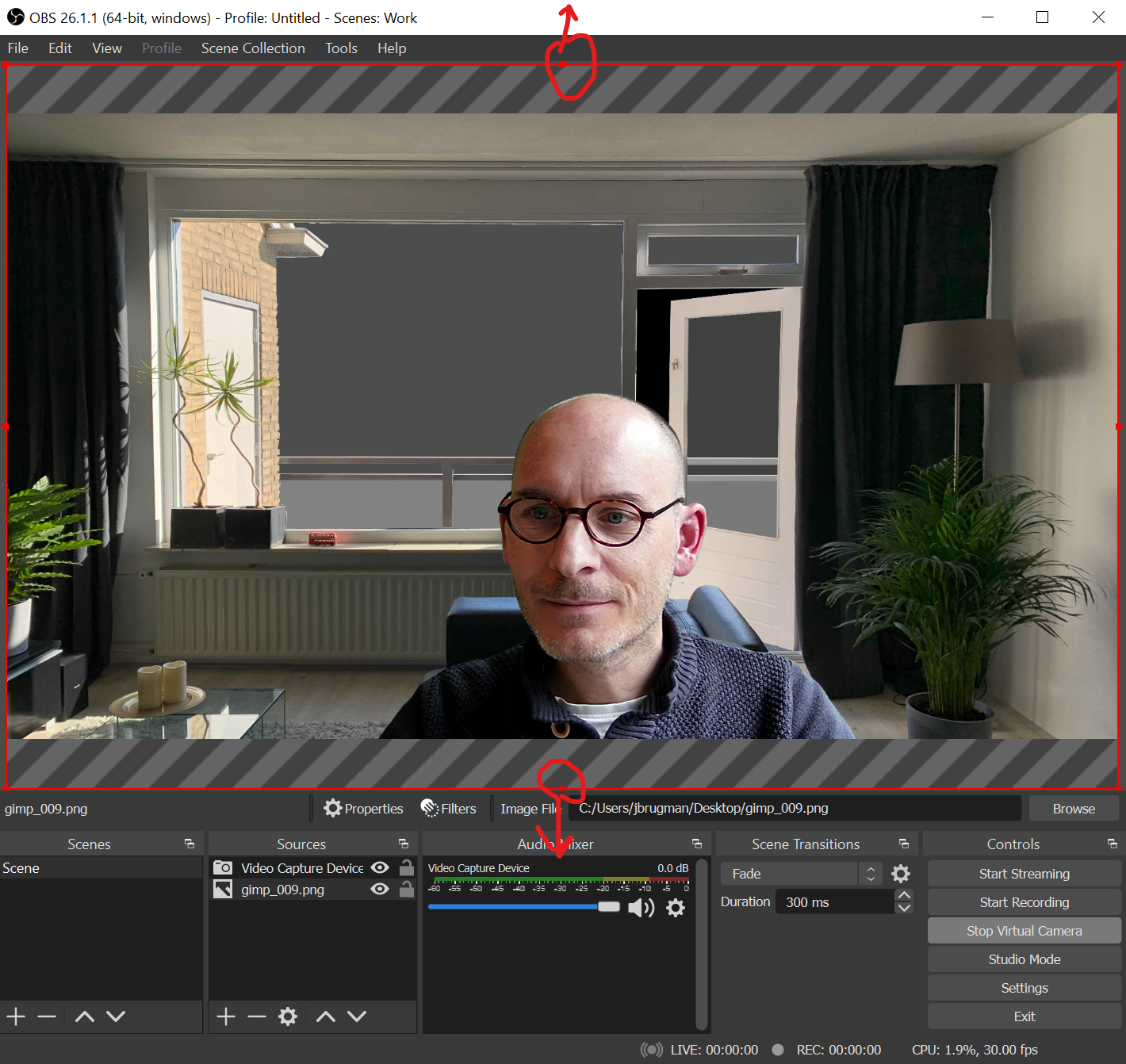This screenshot has height=1064, width=1126.
Task: Increase the transition Duration with the up arrow
Action: tap(904, 896)
